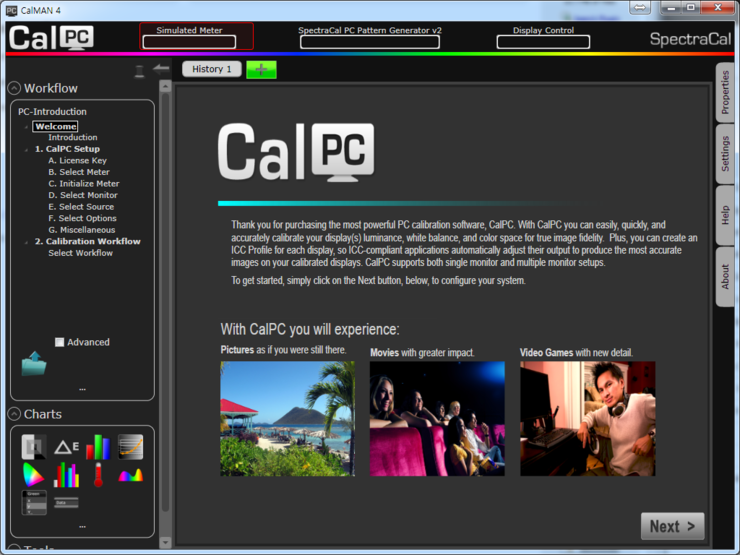Expand the Workflow list ellipsis
The height and width of the screenshot is (555, 740).
click(83, 389)
